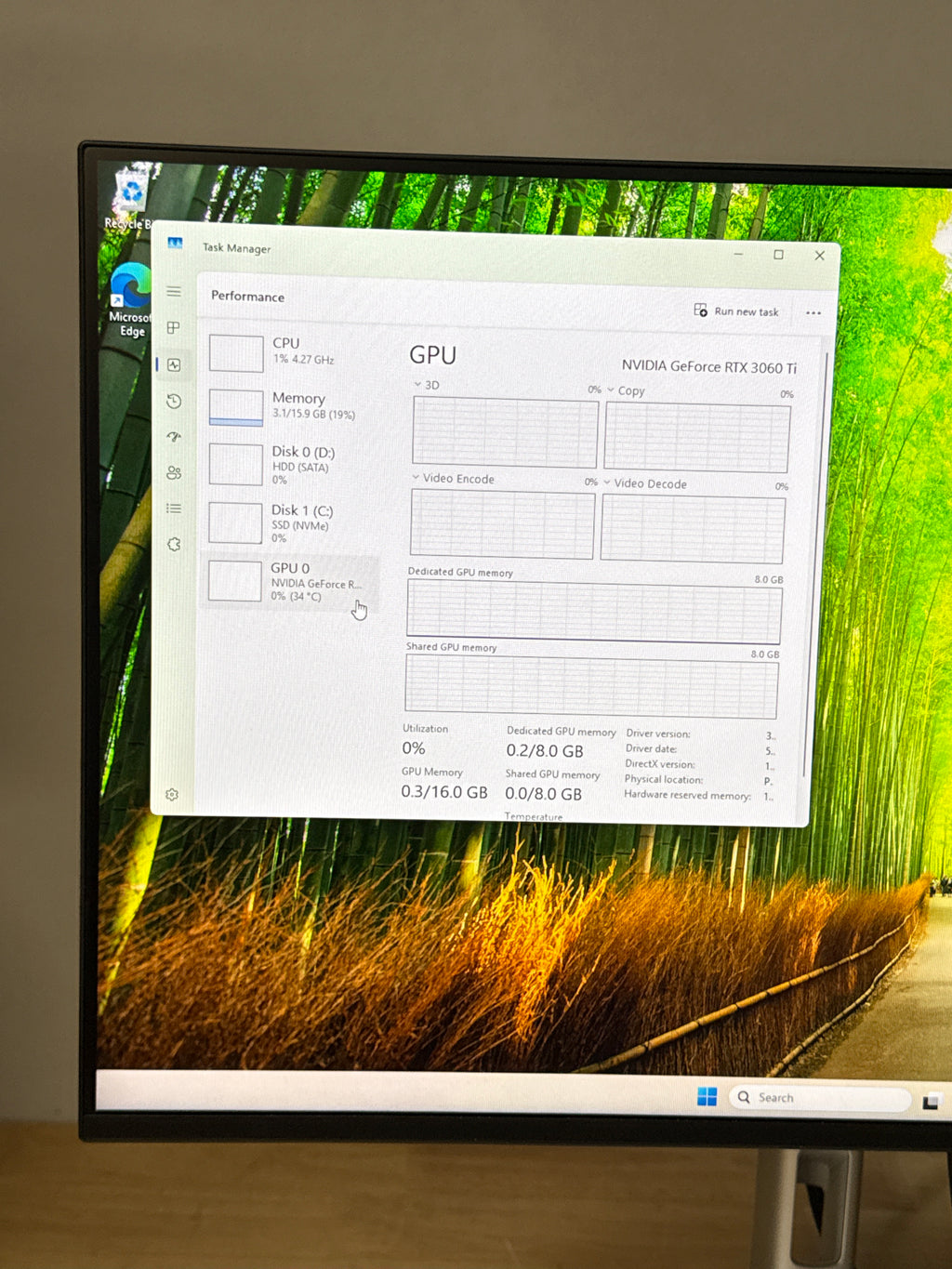Open the Task View icon on taskbar
Image resolution: width=952 pixels, height=1269 pixels.
[x=930, y=1102]
